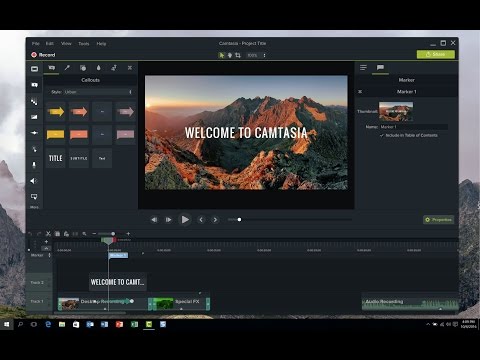Select the Special FX clip on Track 1
Viewport: 480px width, 360px height.
tap(179, 303)
